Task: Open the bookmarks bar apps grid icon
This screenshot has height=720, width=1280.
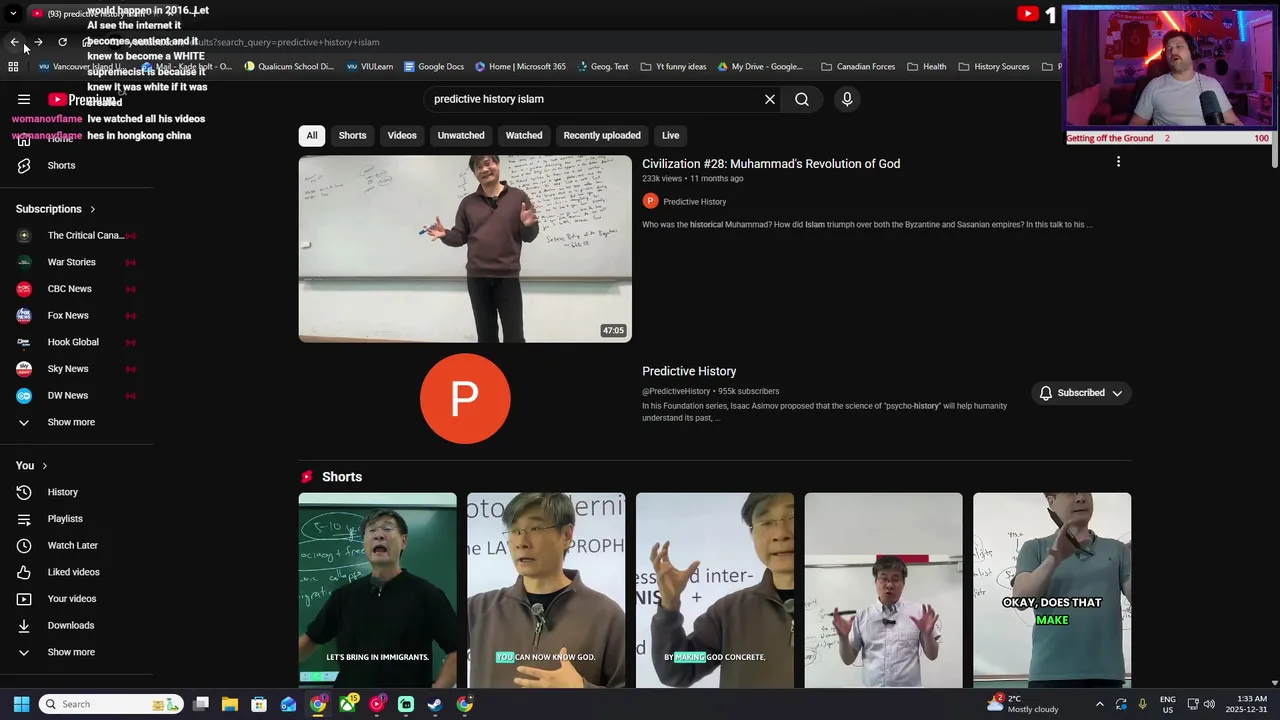Action: click(13, 67)
